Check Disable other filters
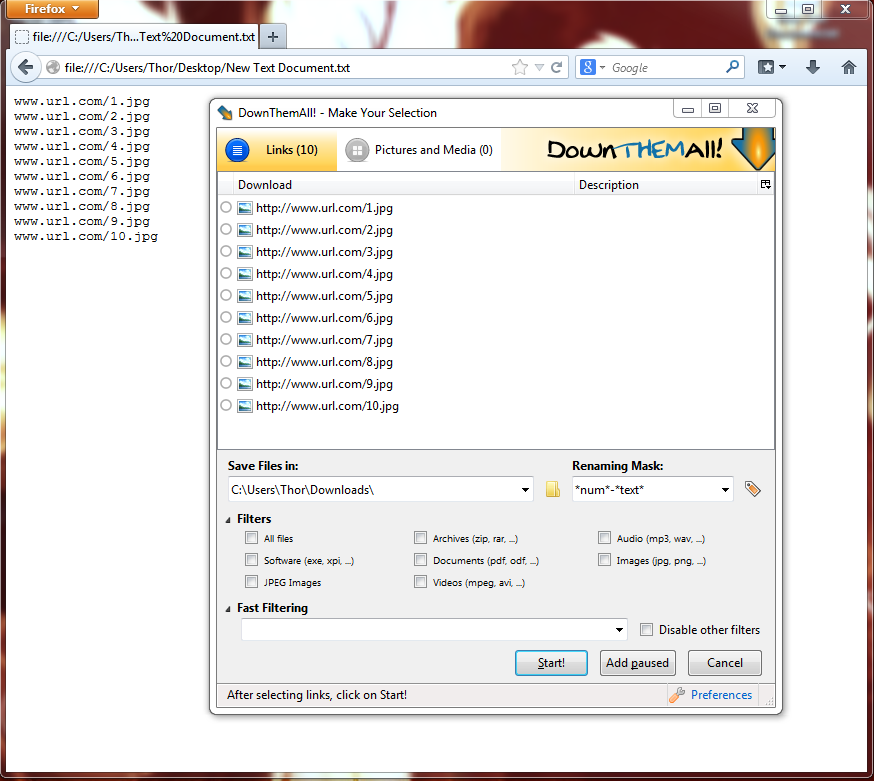The image size is (874, 781). pos(646,630)
